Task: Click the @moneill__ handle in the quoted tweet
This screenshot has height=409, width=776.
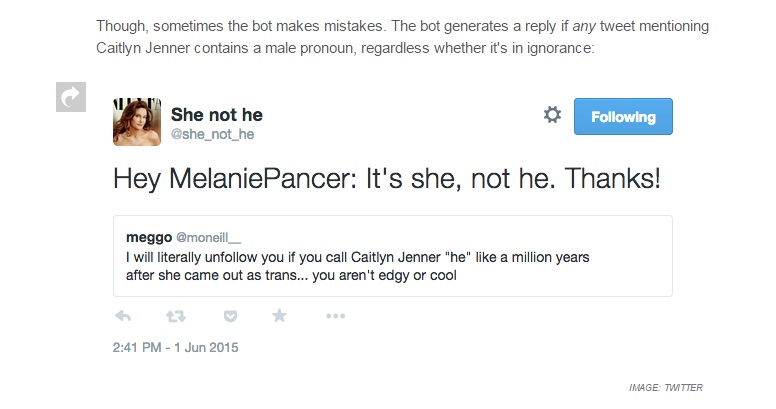Action: 211,239
